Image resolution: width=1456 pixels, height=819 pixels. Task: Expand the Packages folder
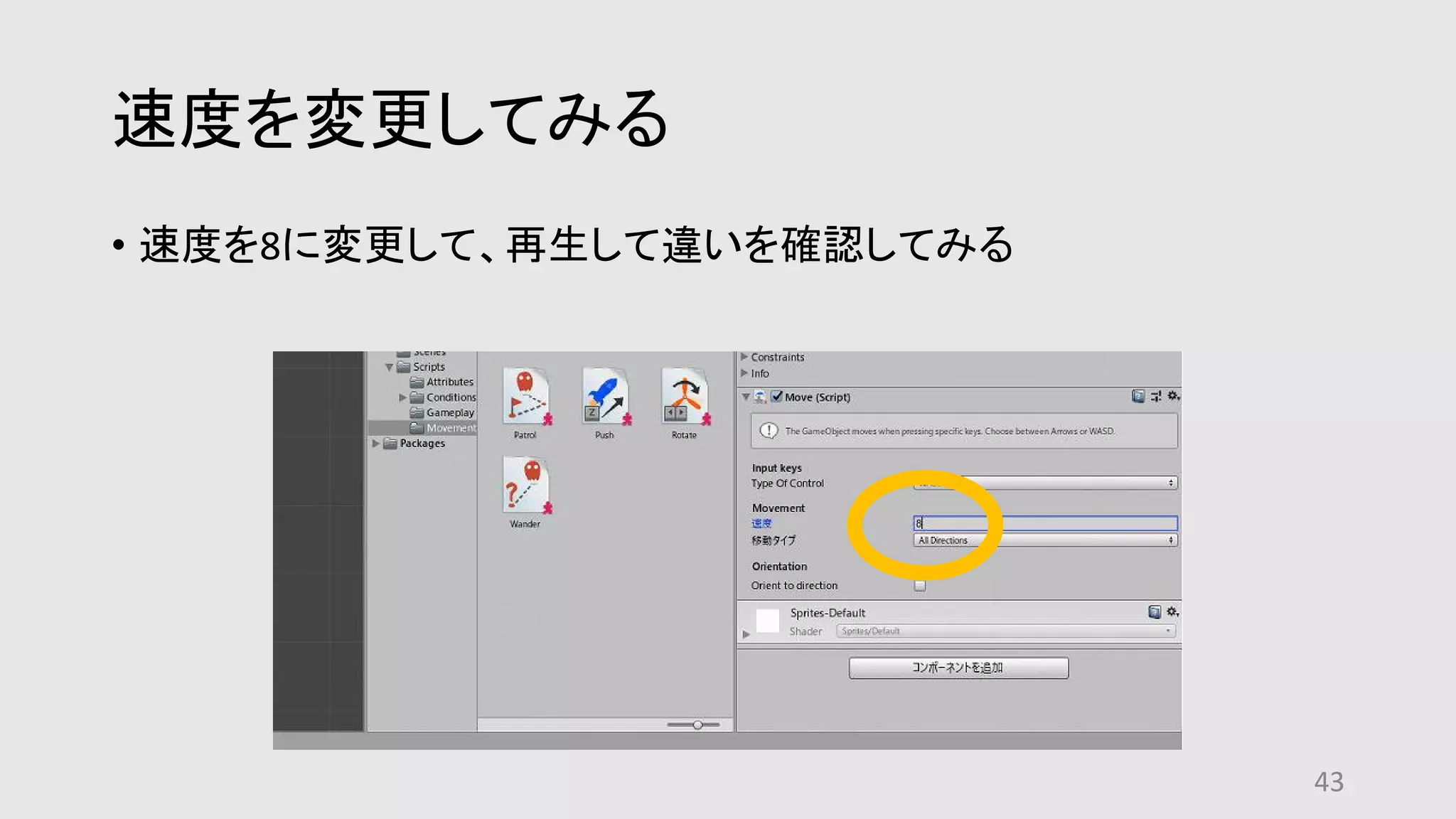click(376, 443)
